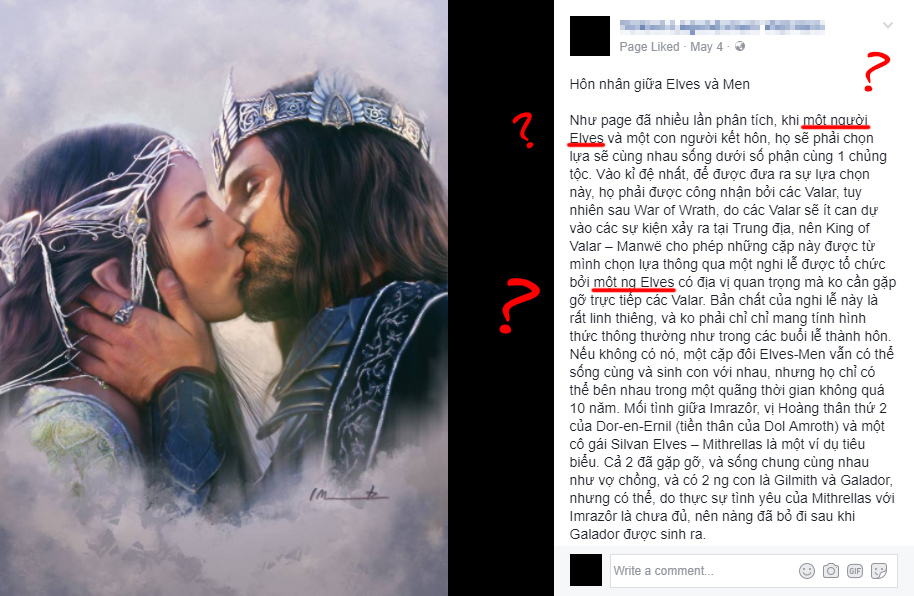
Task: Click the globe public privacy icon
Action: (740, 46)
